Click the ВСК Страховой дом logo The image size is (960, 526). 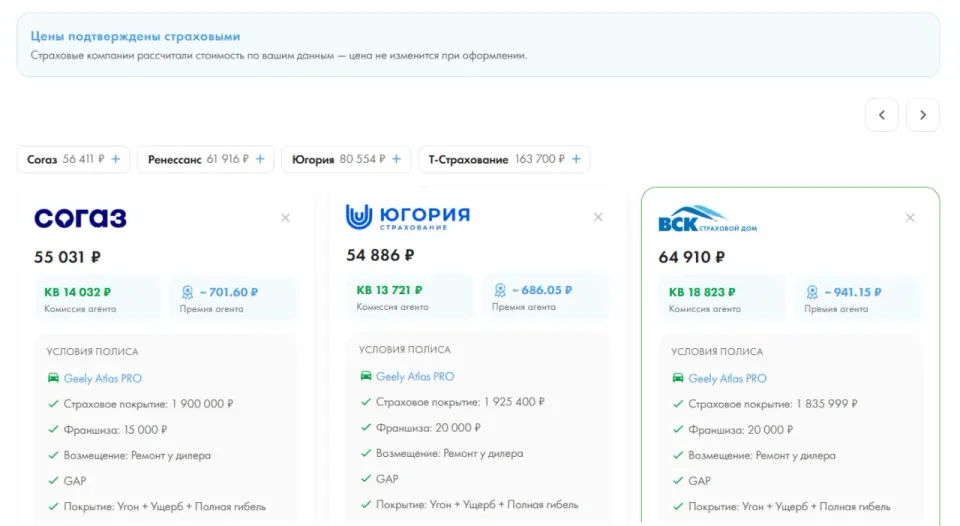click(x=707, y=219)
